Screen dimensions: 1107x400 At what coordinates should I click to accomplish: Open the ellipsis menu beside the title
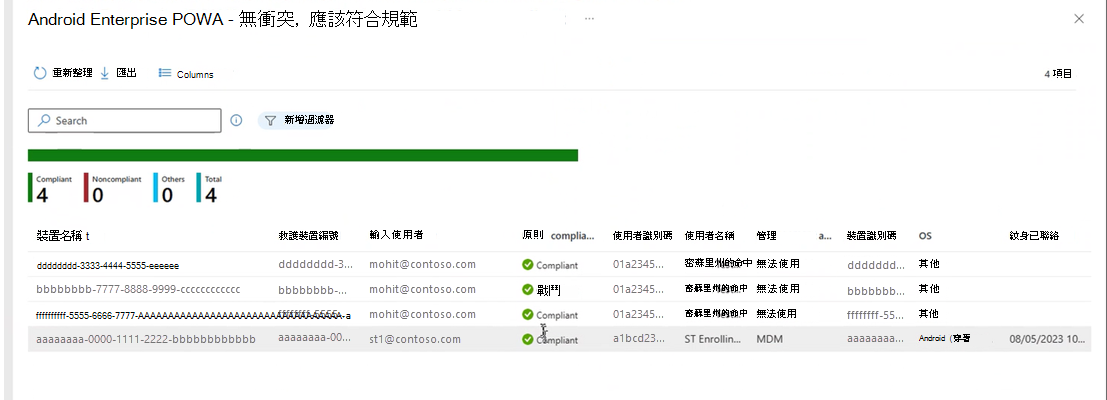point(590,19)
